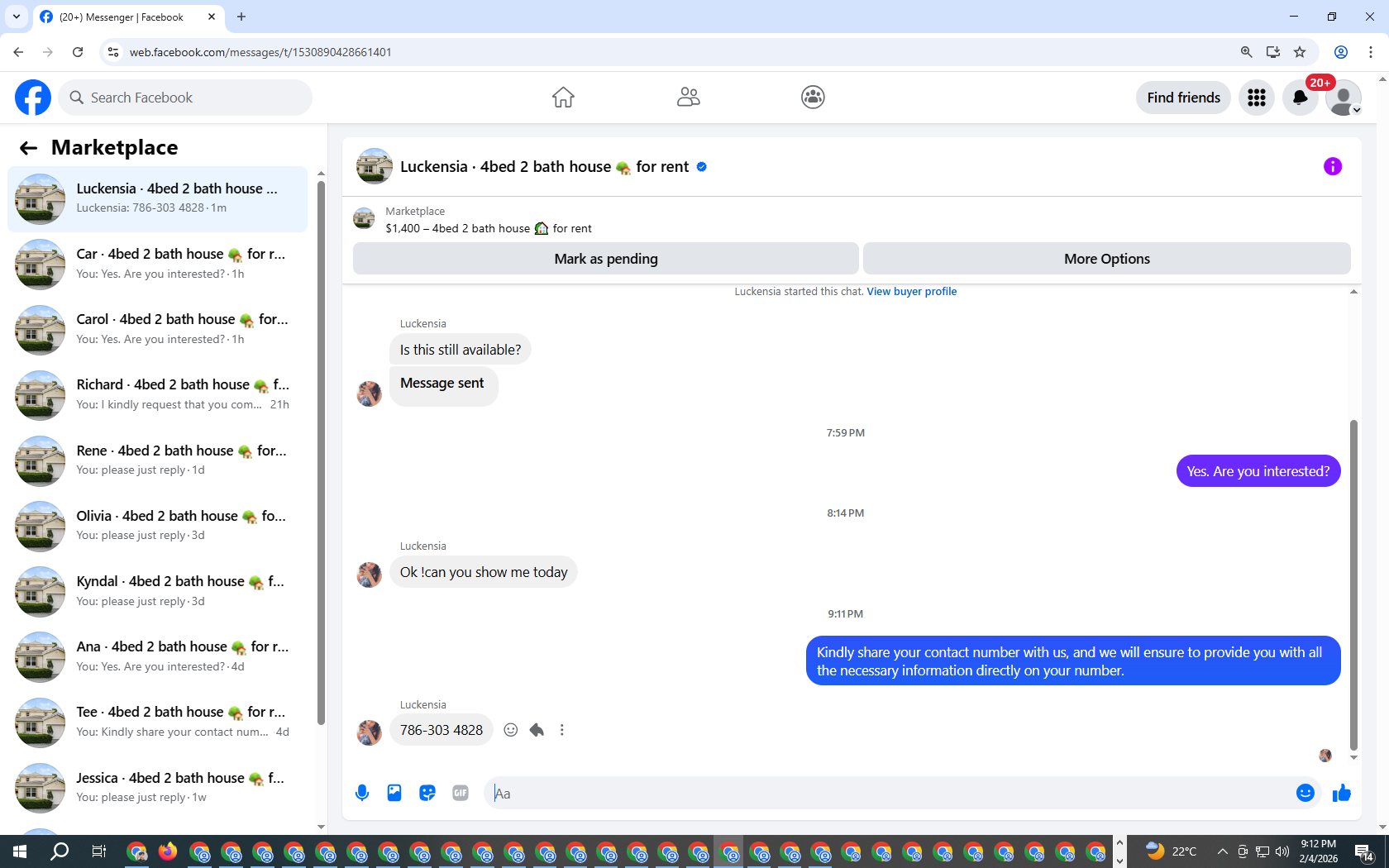
Task: Click the address bar URL
Action: click(260, 52)
